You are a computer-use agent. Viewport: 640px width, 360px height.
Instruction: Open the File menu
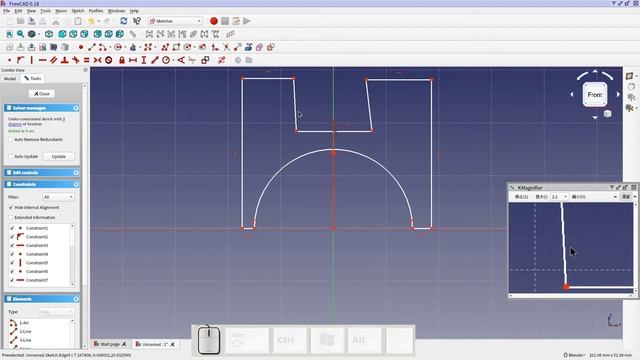tap(7, 11)
